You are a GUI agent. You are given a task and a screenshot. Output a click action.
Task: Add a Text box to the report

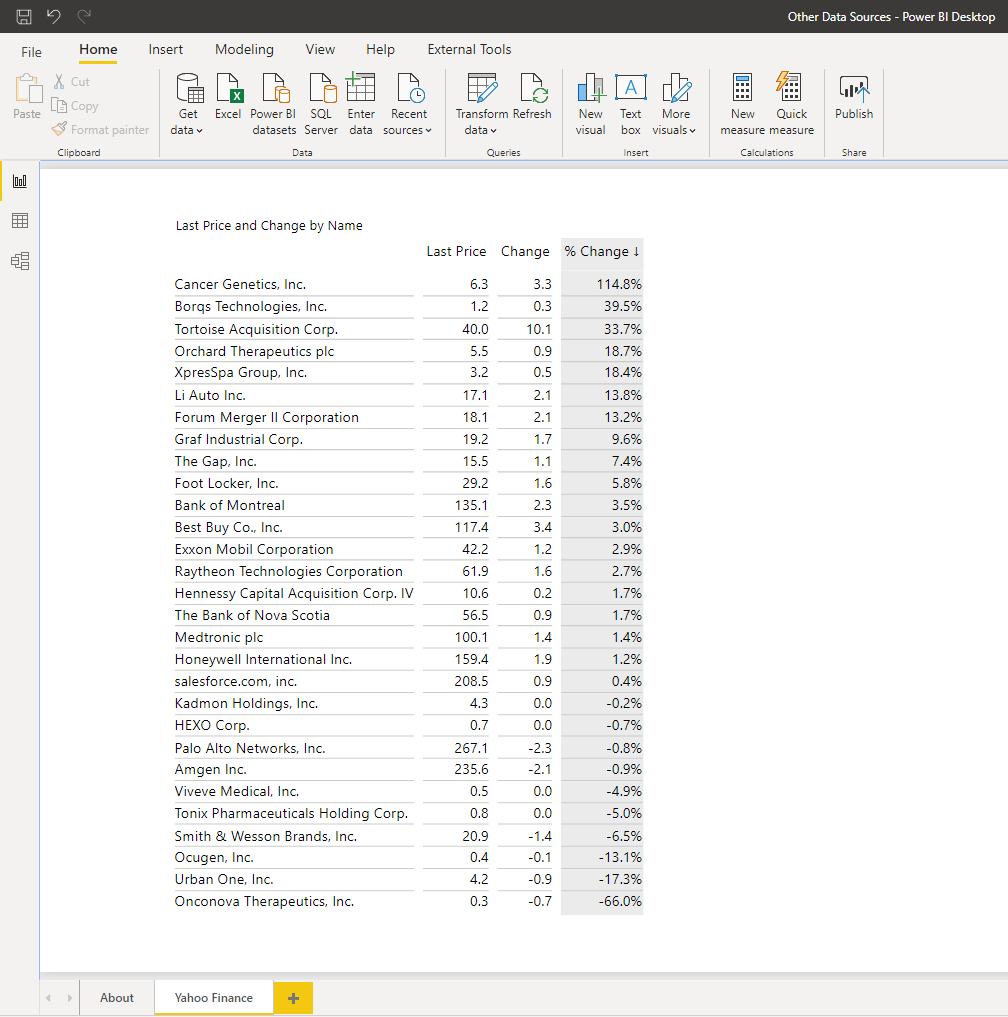coord(630,104)
